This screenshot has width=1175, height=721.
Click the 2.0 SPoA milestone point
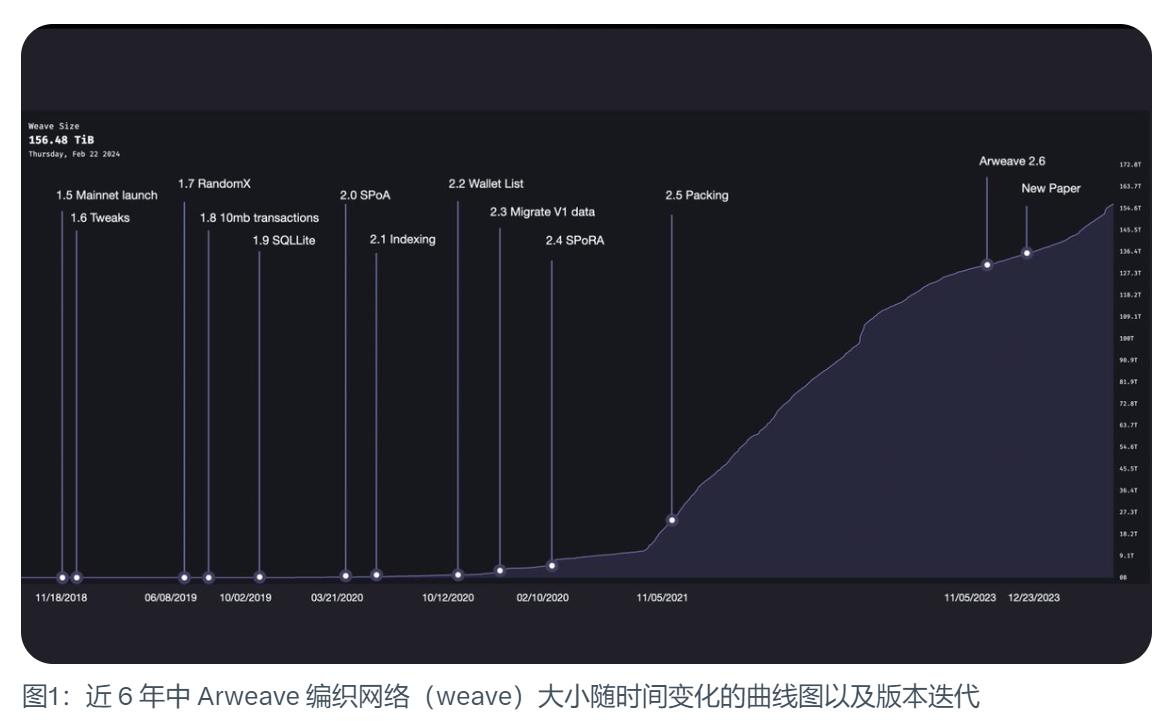tap(345, 574)
